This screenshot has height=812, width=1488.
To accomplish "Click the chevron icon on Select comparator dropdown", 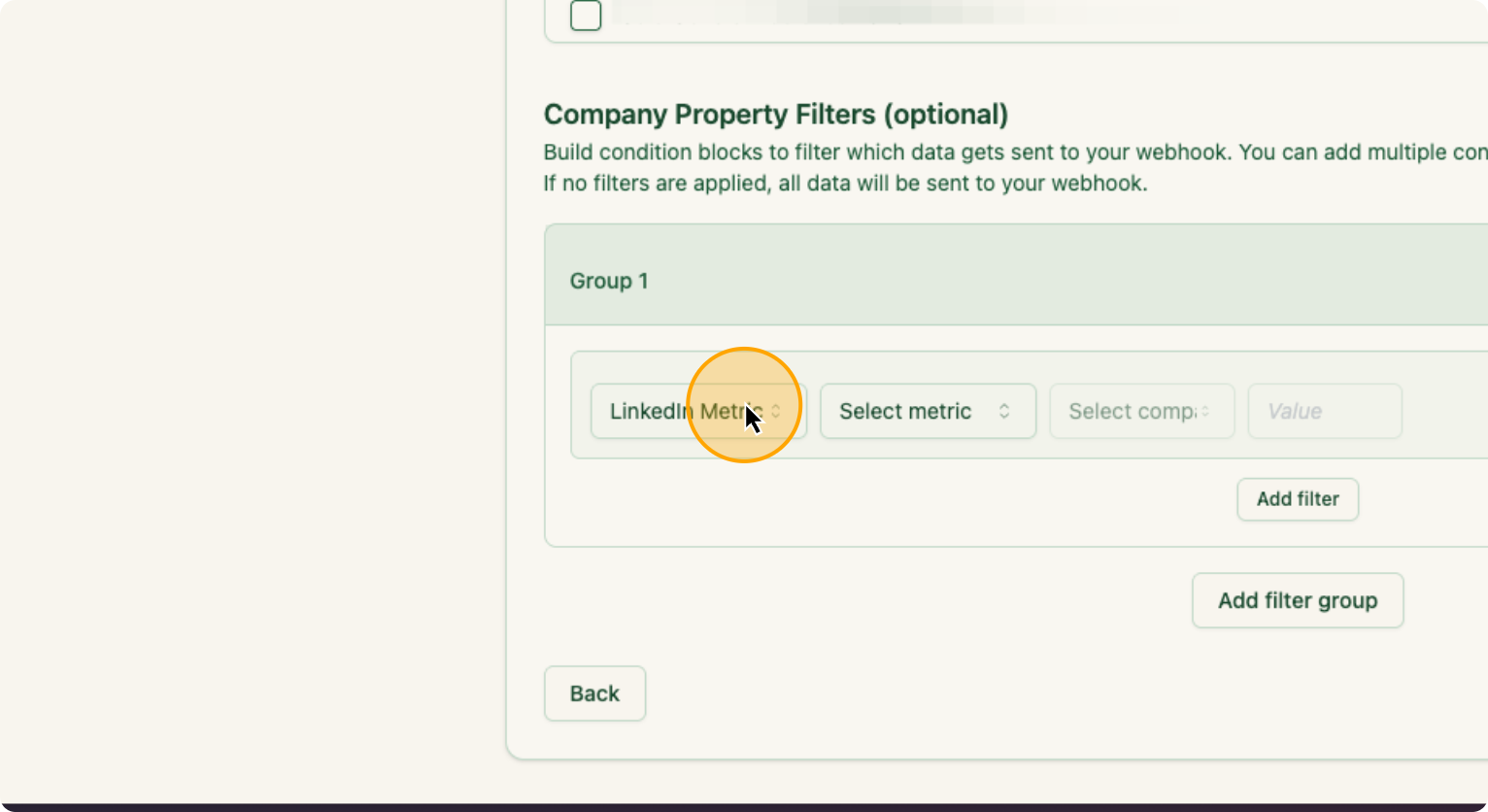I will 1206,411.
